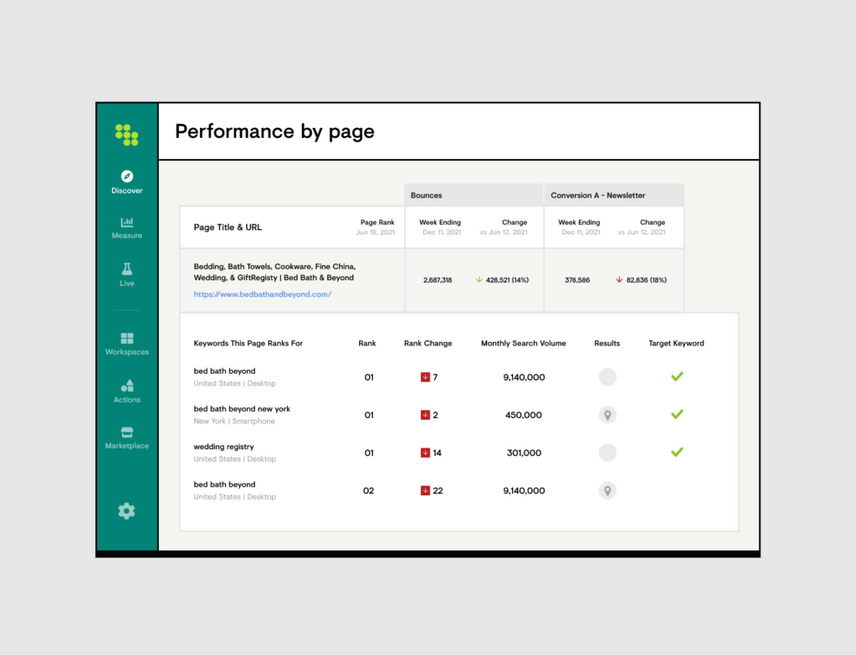Click the Target Keyword column header
856x655 pixels.
[676, 343]
